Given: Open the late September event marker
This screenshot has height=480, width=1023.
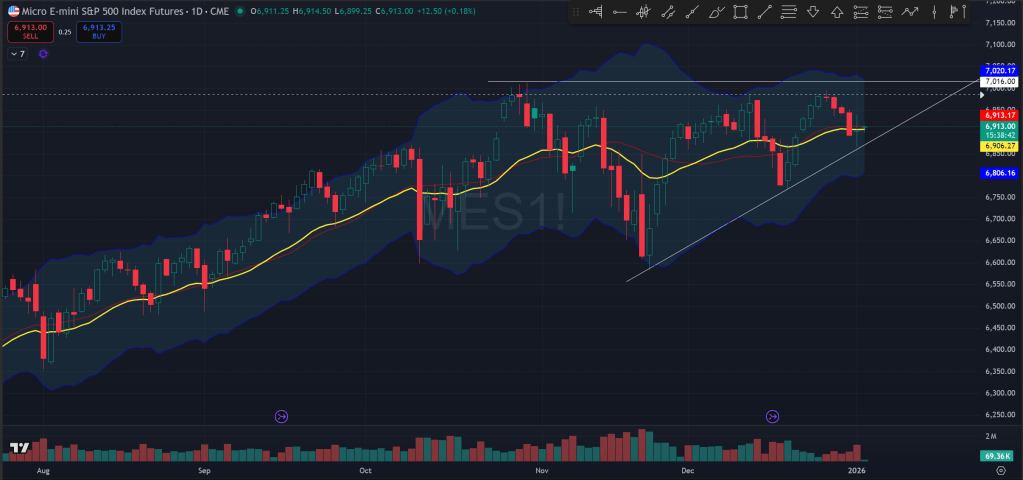Looking at the screenshot, I should pyautogui.click(x=280, y=416).
